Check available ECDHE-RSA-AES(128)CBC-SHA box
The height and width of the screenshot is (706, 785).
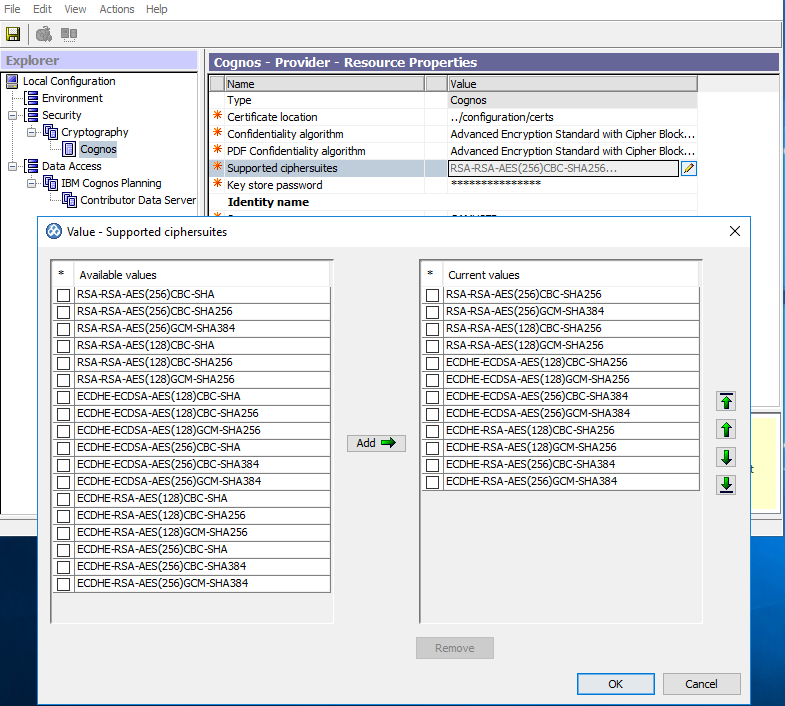pyautogui.click(x=64, y=499)
